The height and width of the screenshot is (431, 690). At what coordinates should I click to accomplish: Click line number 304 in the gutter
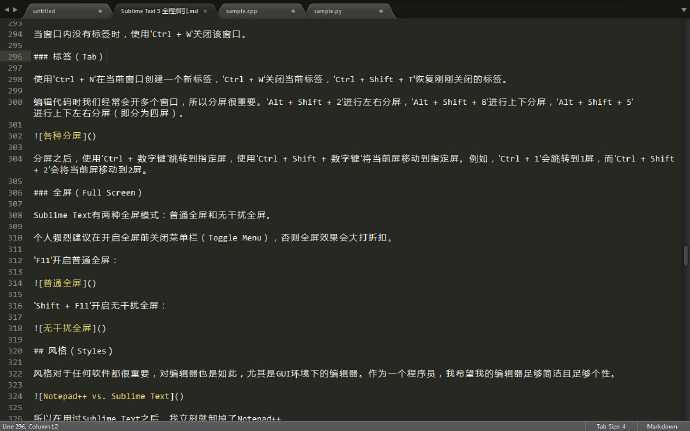point(15,158)
